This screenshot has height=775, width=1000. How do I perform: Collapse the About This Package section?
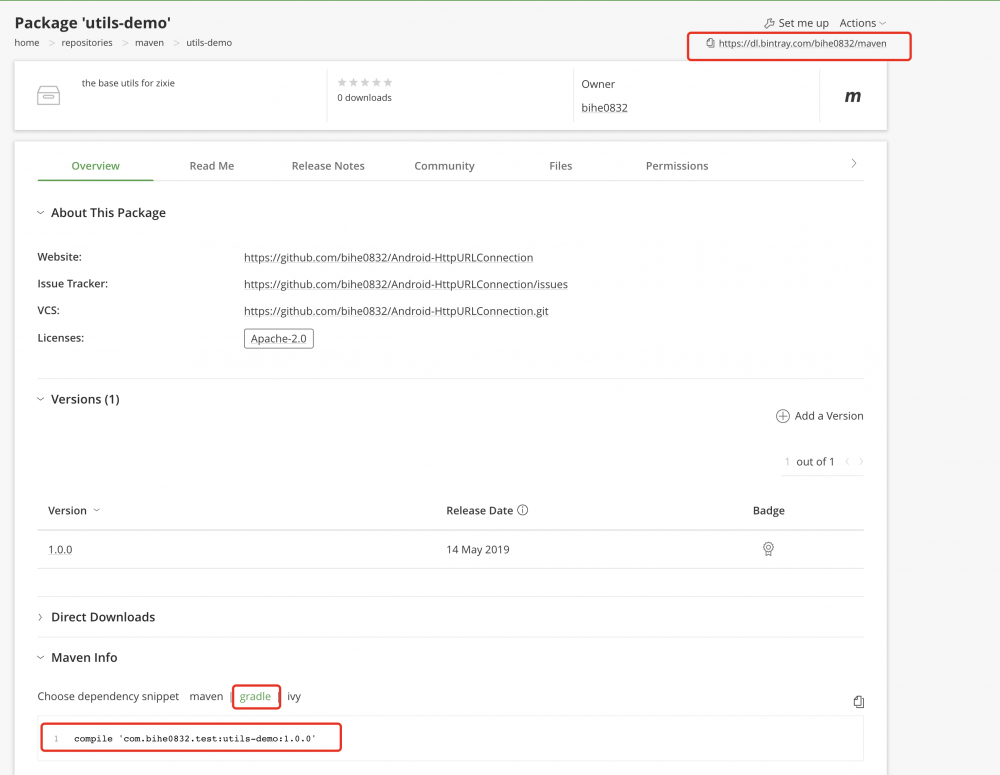click(x=41, y=213)
